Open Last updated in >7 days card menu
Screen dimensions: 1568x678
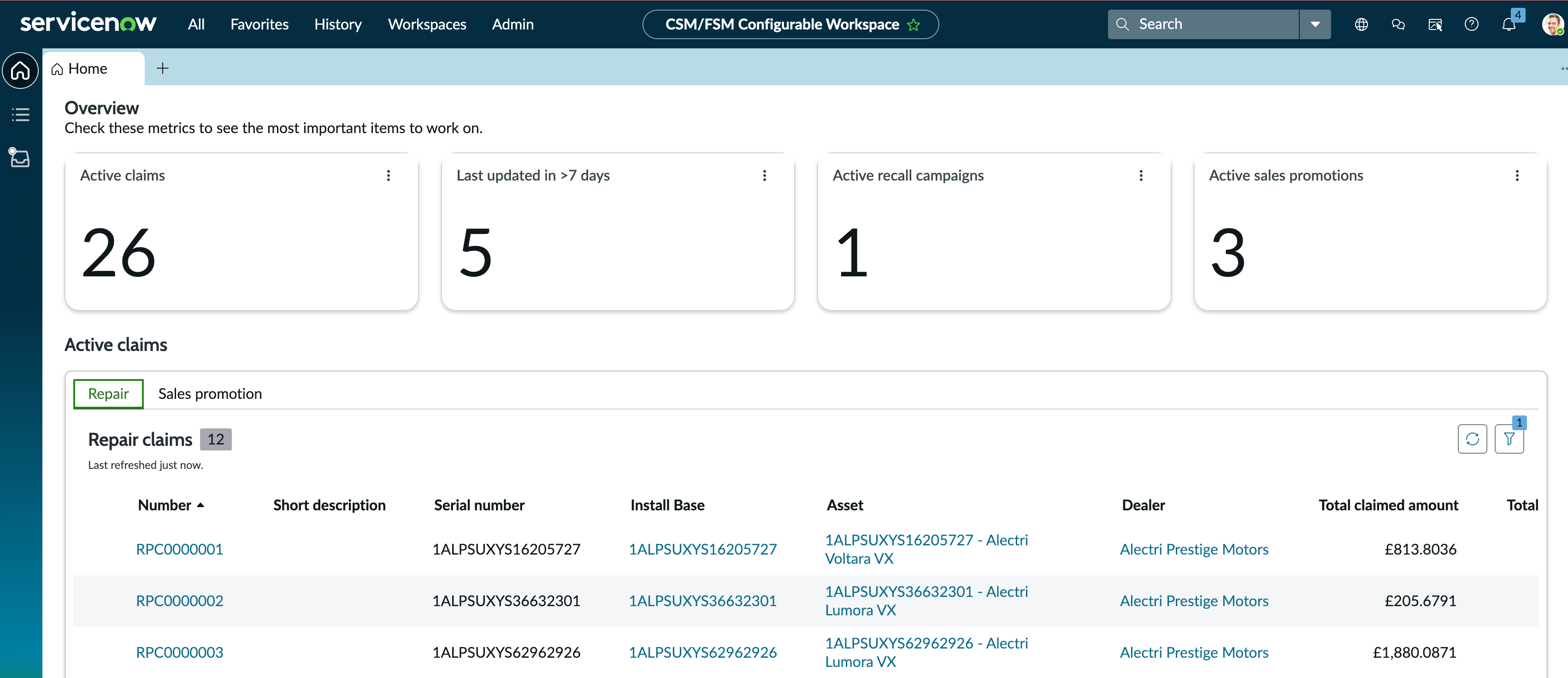[x=765, y=176]
